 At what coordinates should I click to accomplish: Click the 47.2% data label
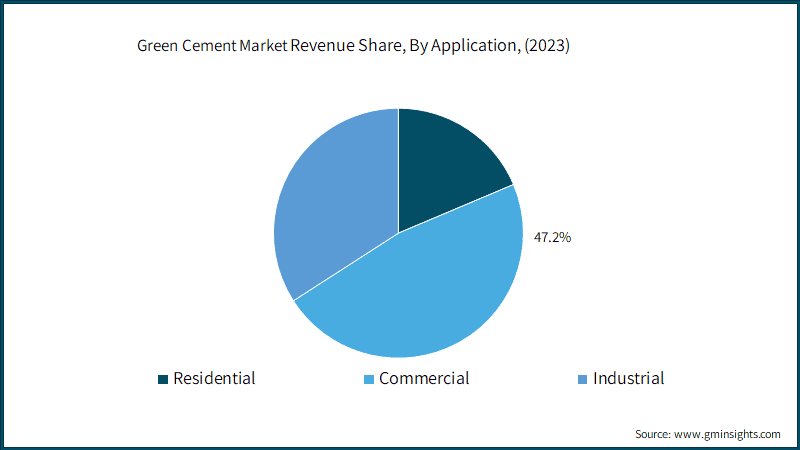(553, 237)
